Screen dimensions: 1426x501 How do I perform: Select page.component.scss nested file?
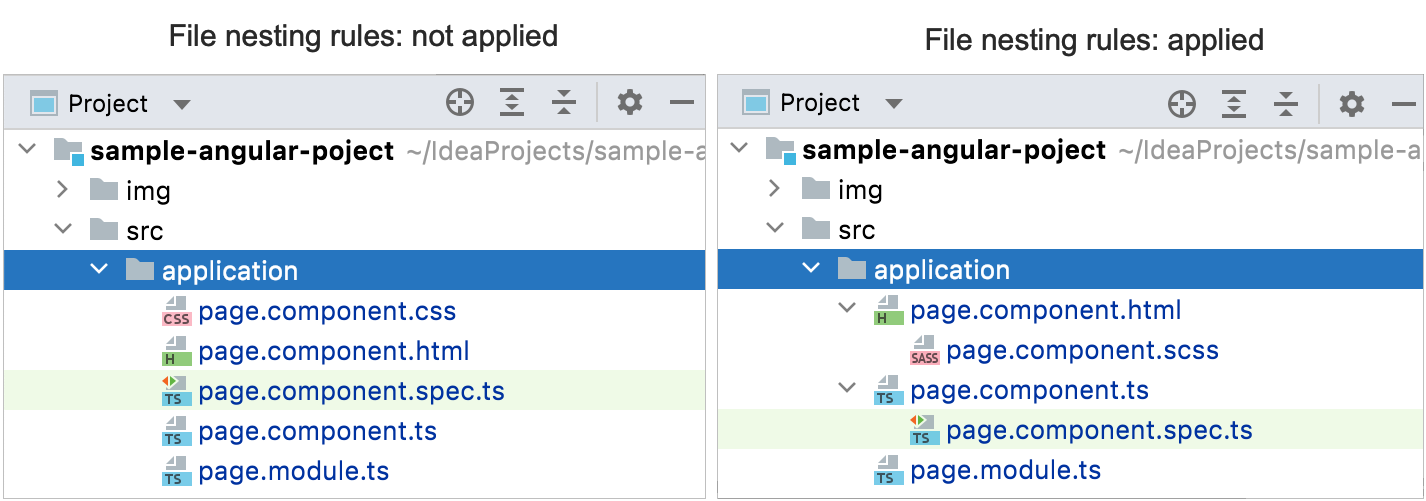coord(1082,351)
